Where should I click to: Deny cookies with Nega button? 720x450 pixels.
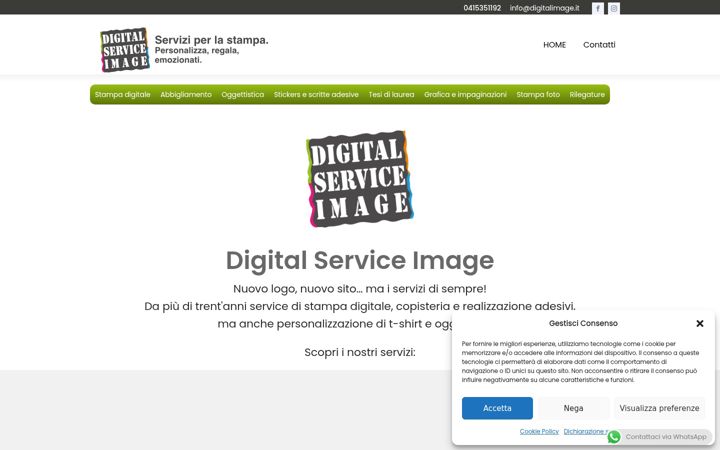pyautogui.click(x=574, y=408)
